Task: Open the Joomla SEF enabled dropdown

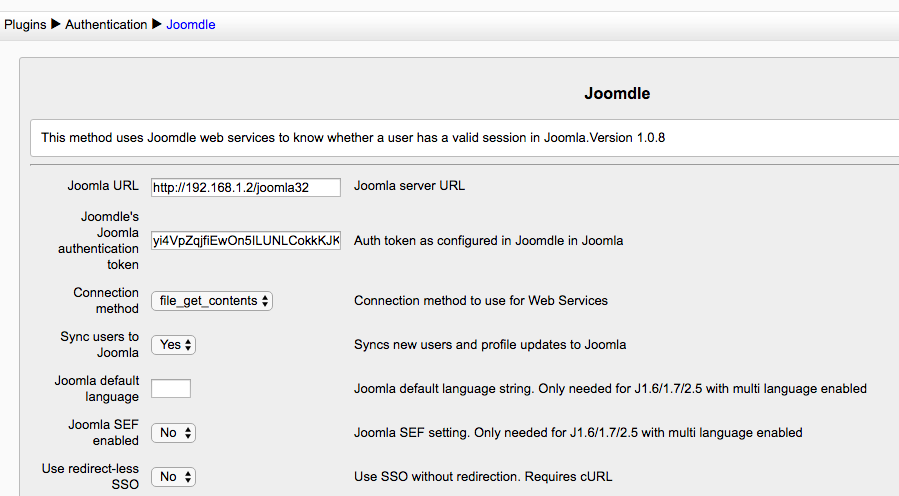Action: [173, 433]
